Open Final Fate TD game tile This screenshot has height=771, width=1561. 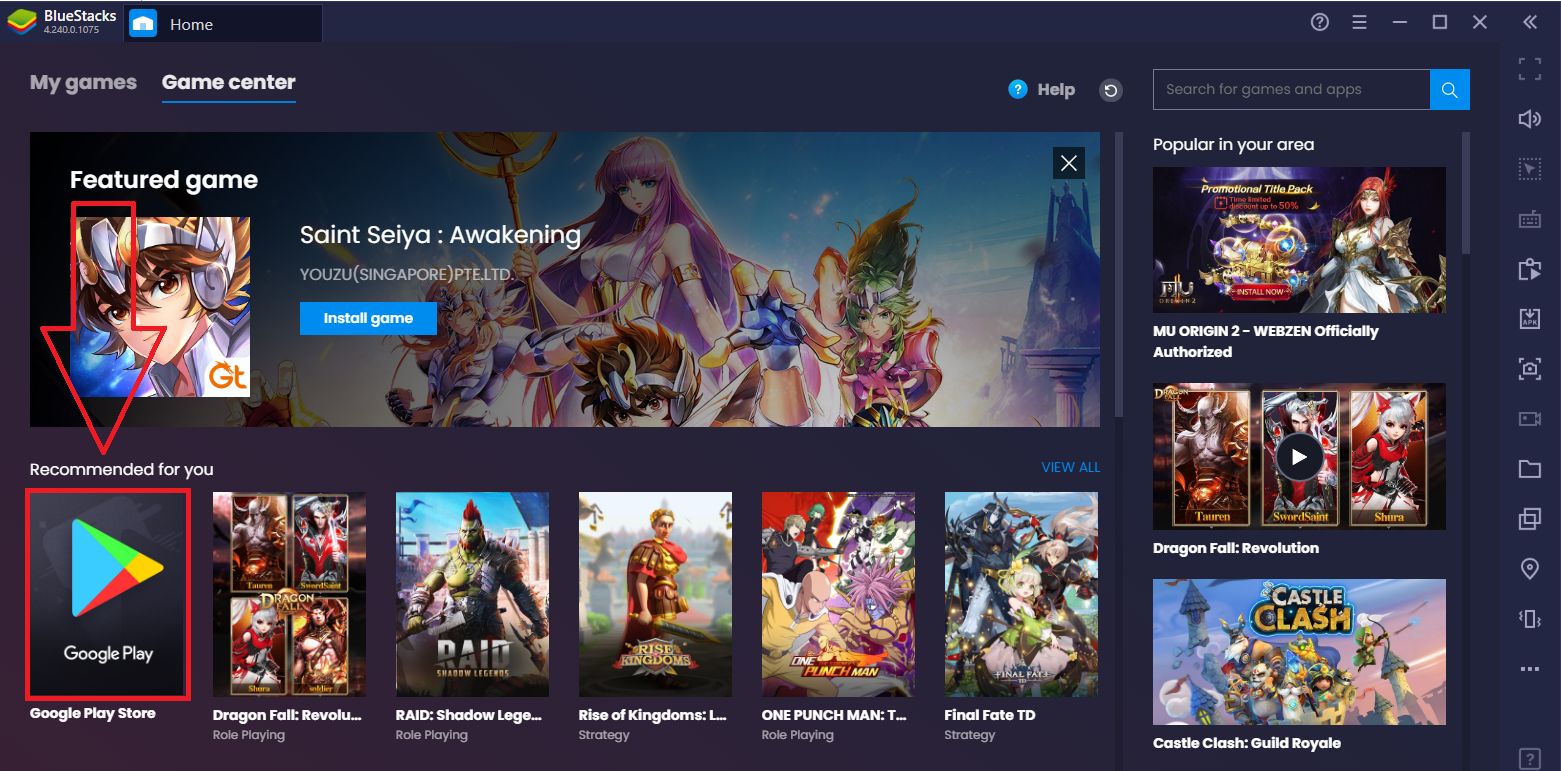point(1021,594)
